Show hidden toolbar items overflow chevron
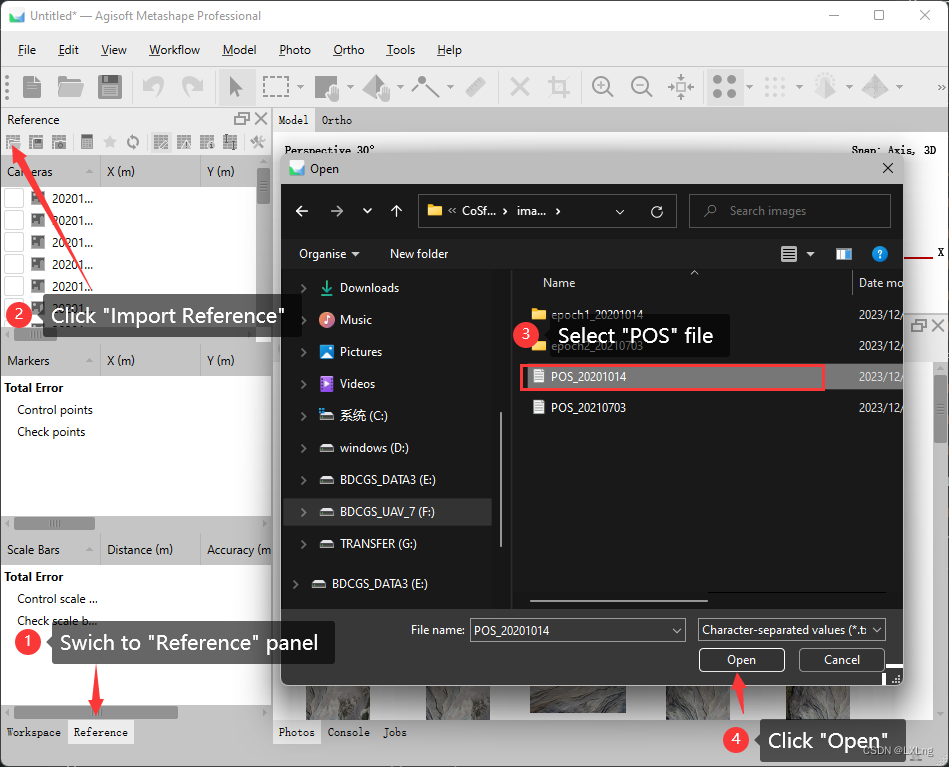Screen dimensions: 949x767 (941, 87)
